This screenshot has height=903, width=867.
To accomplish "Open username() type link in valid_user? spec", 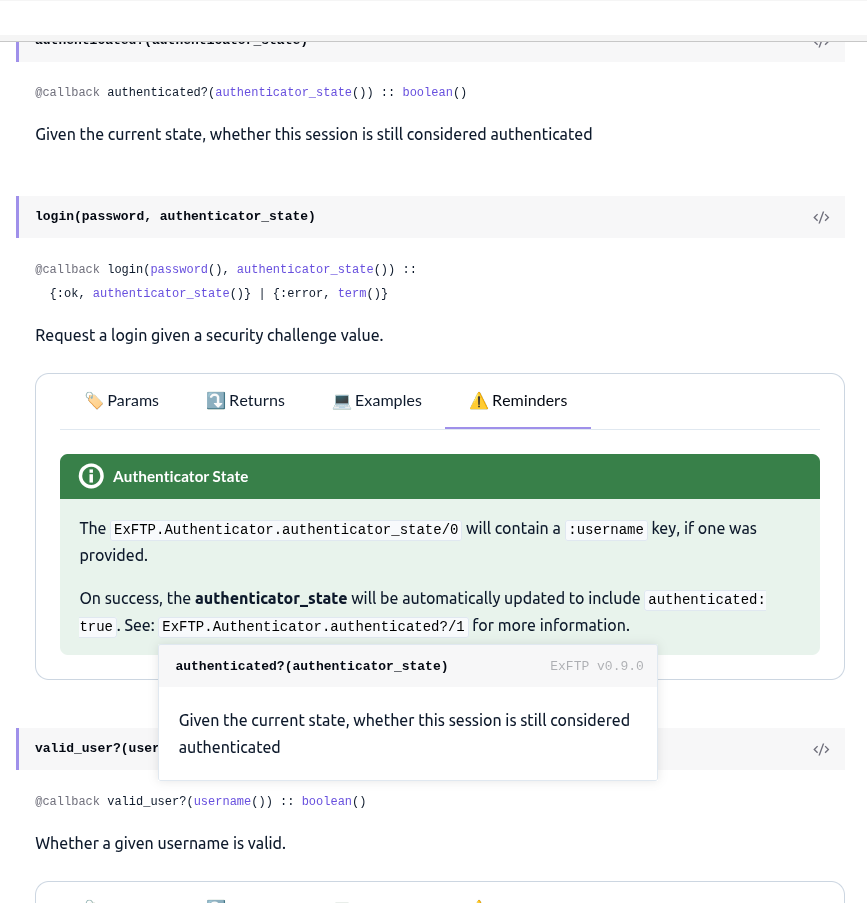I will point(222,801).
